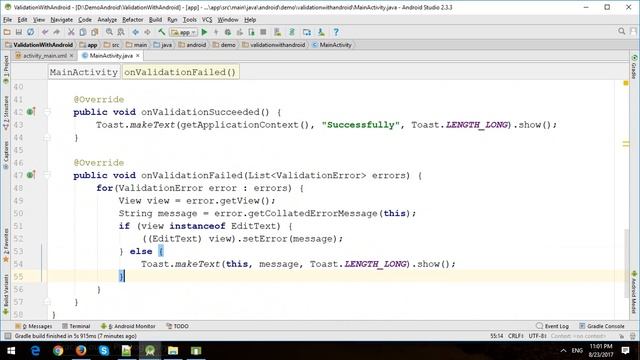
Task: Open the File menu
Action: tap(7, 20)
